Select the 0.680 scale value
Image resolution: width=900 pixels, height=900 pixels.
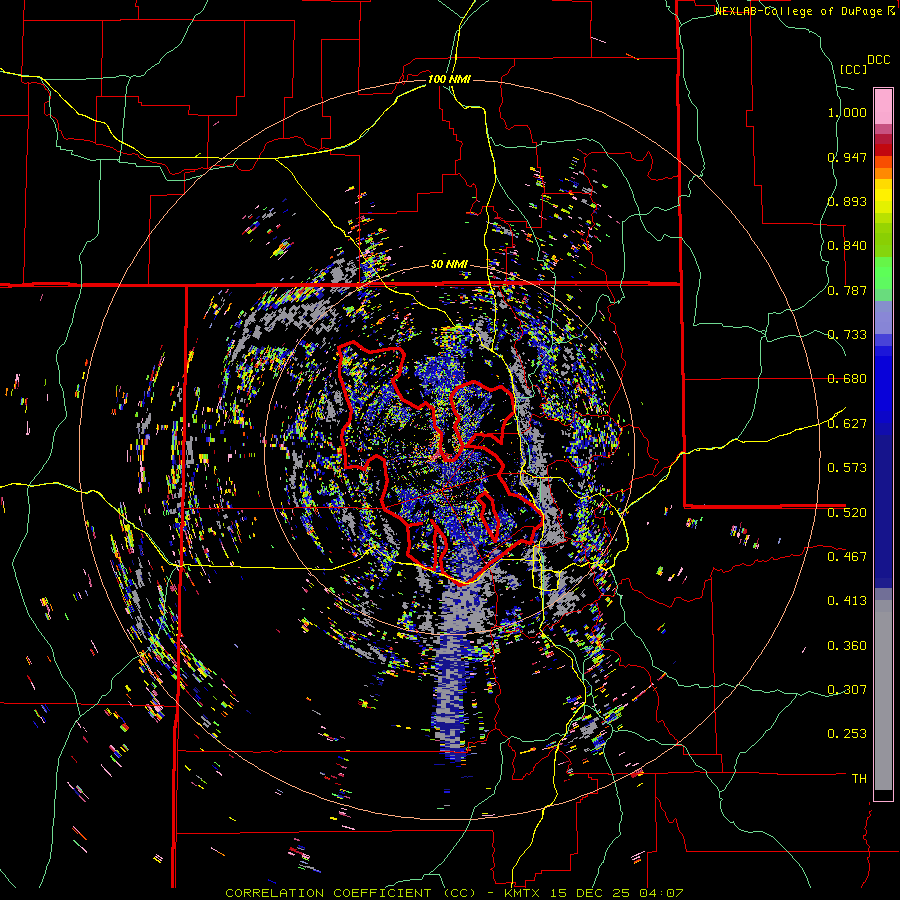(847, 379)
